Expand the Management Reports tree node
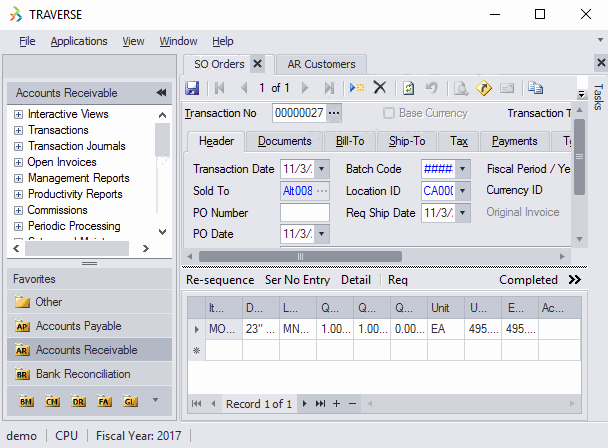The width and height of the screenshot is (608, 448). tap(18, 178)
